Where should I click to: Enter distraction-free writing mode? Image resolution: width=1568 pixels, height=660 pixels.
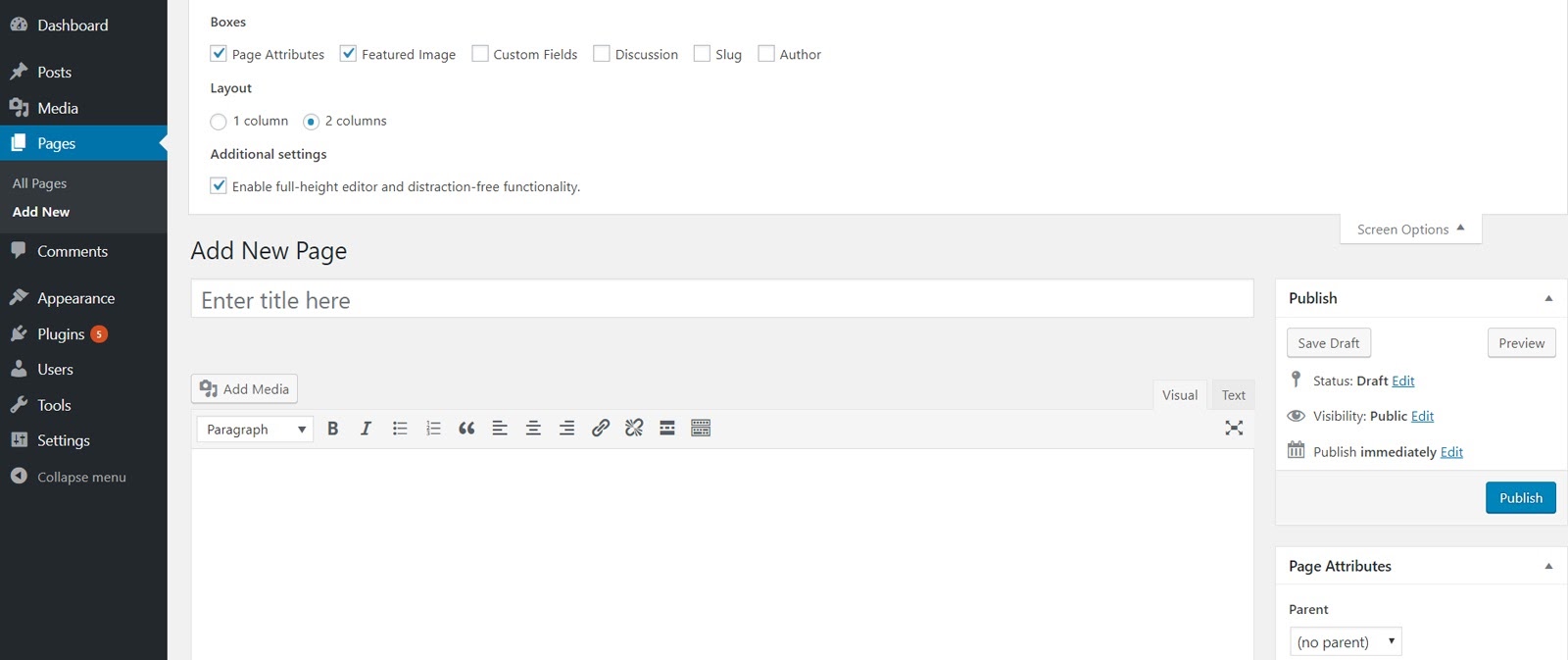point(1234,429)
